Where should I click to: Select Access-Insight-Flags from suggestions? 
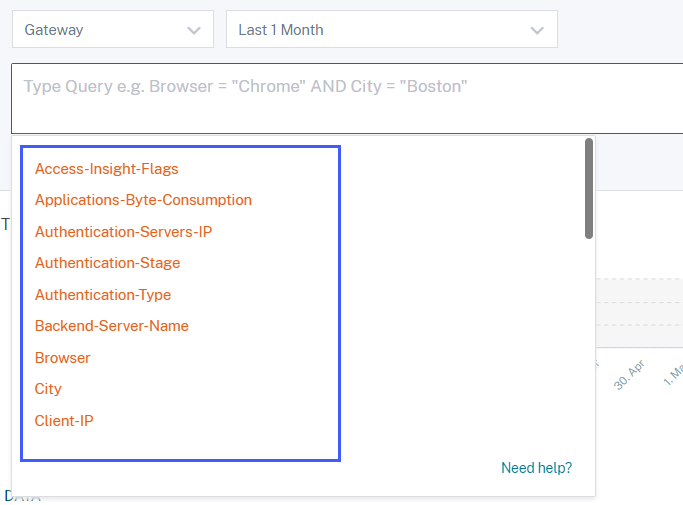point(107,169)
